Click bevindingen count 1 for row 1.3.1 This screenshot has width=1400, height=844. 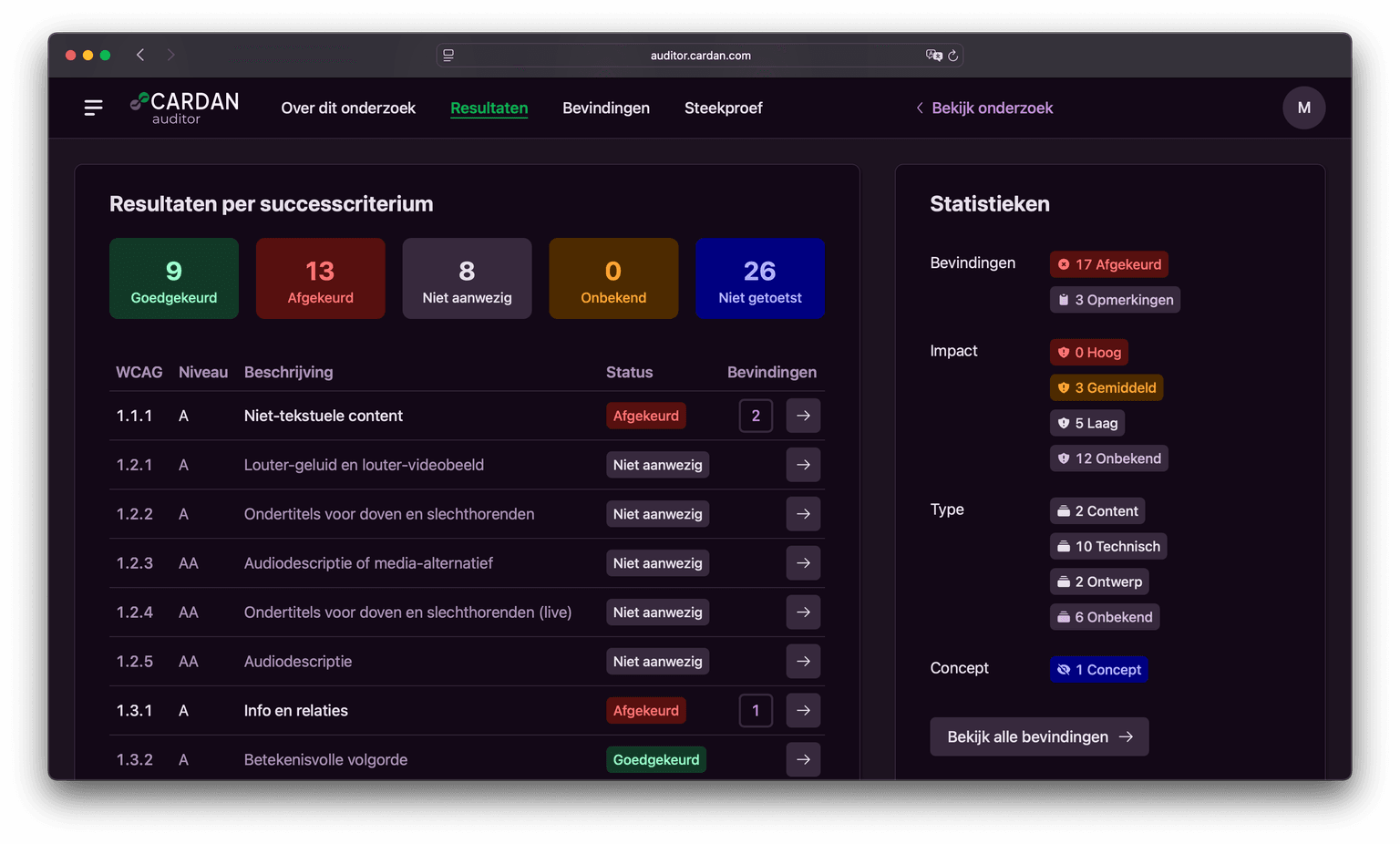(x=756, y=711)
